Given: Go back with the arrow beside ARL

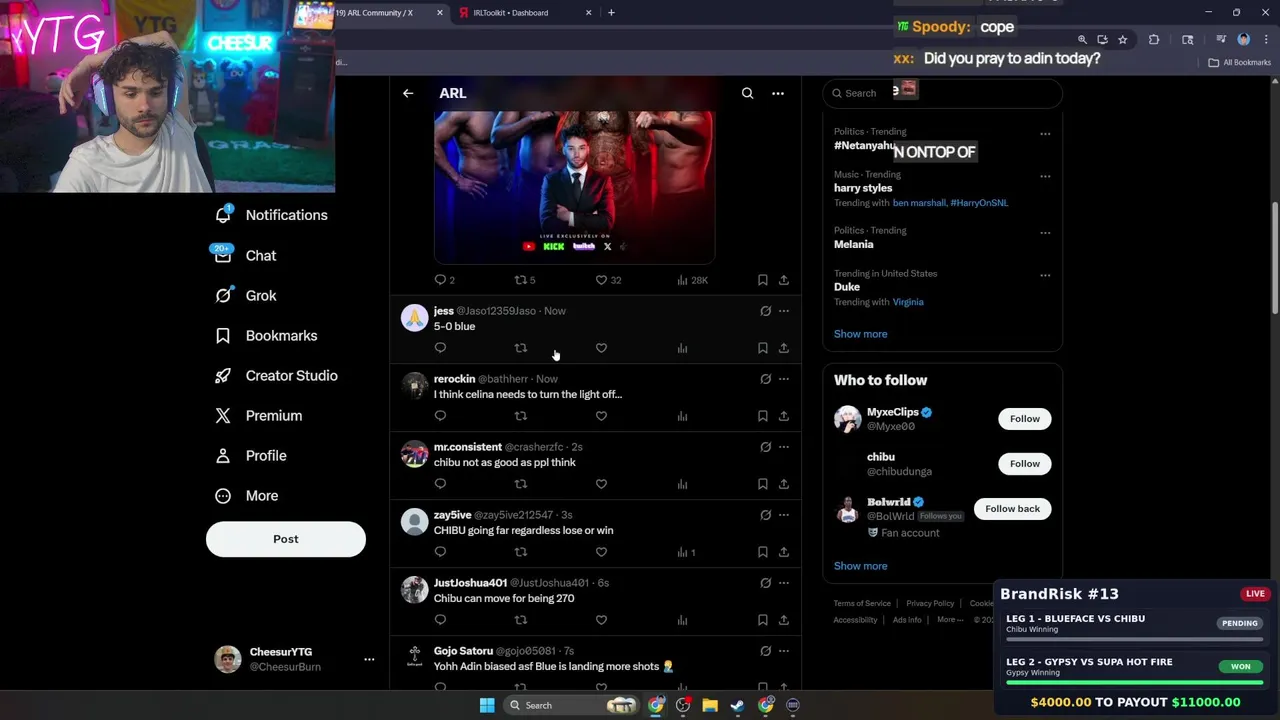Looking at the screenshot, I should coord(408,93).
